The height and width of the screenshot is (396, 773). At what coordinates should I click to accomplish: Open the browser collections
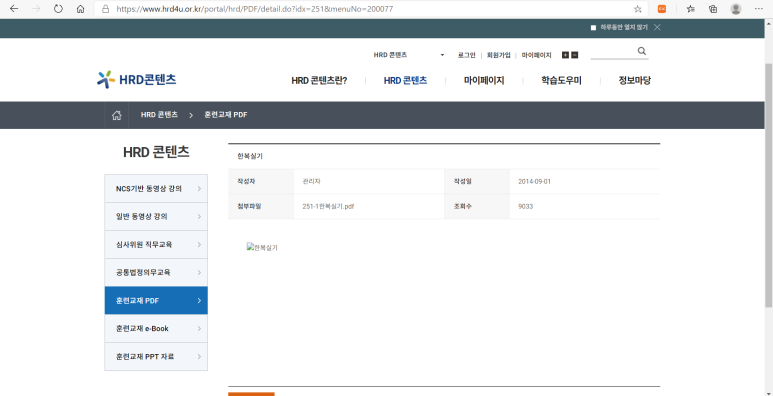tap(713, 9)
